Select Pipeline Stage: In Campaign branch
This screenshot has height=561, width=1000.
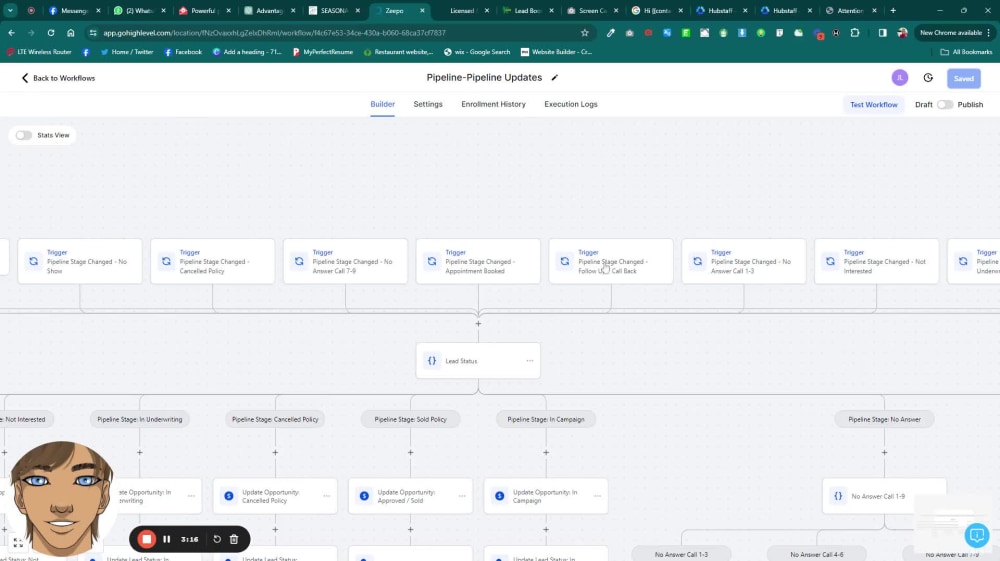point(546,419)
